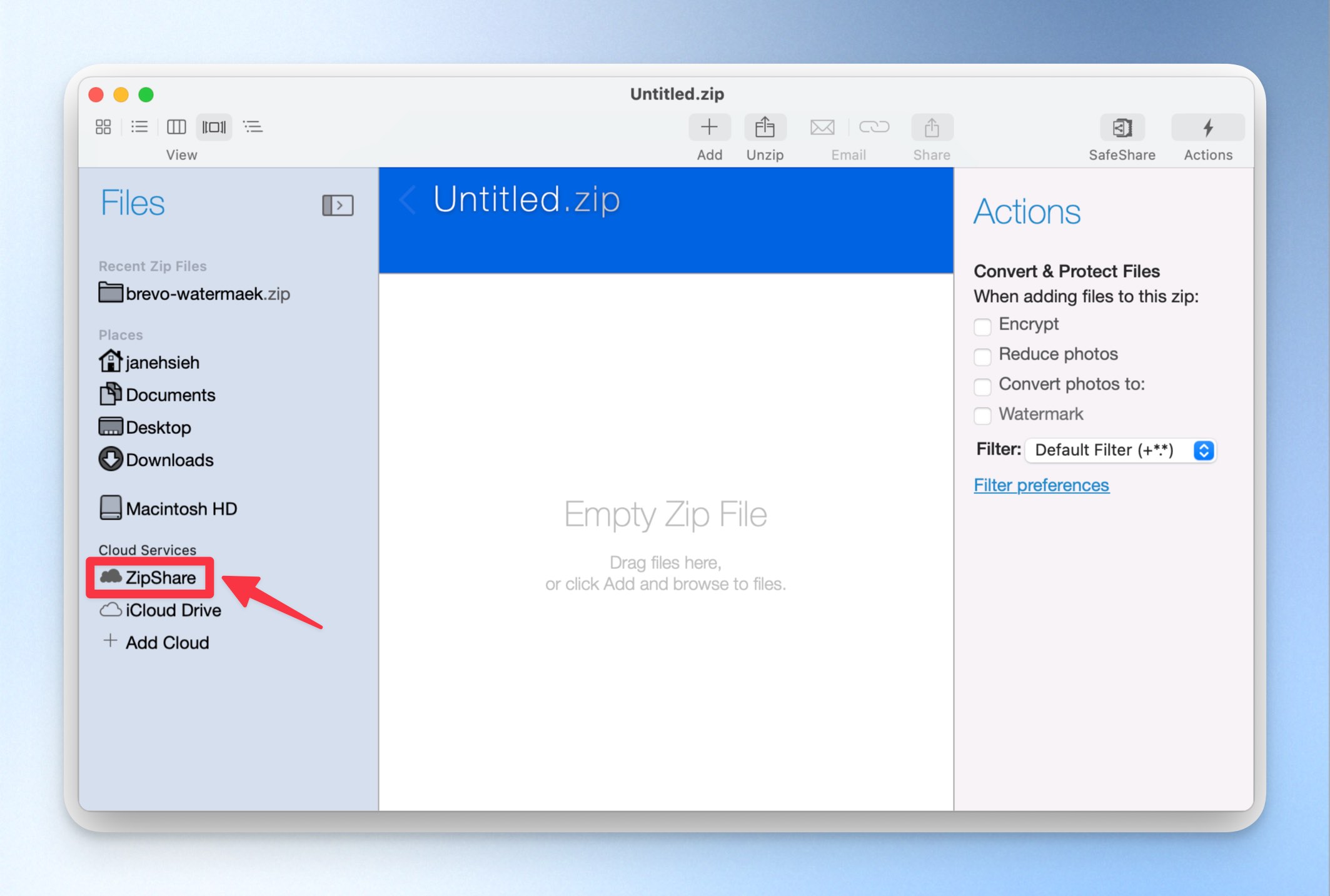Click Add Cloud

[156, 642]
